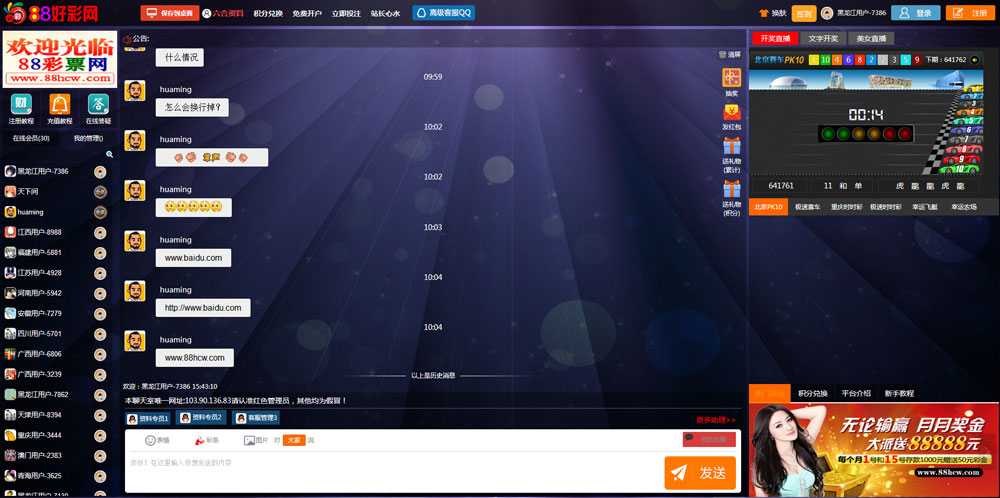
Task: Click the 充值教程 bell icon
Action: click(60, 104)
